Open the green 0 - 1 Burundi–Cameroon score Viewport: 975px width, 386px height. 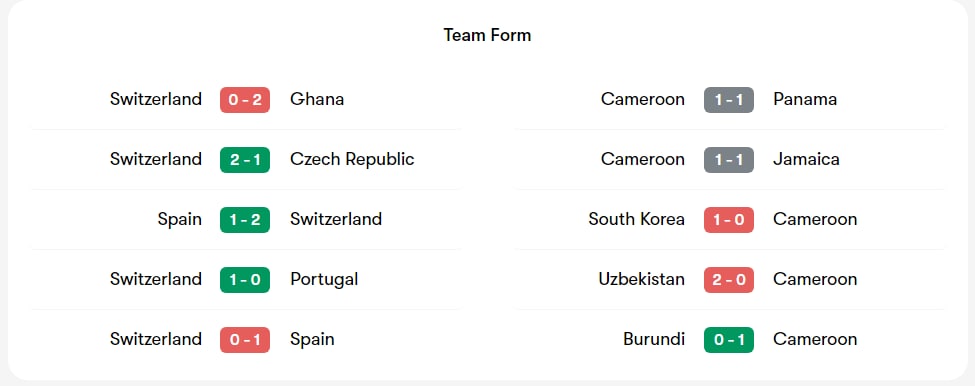click(729, 339)
